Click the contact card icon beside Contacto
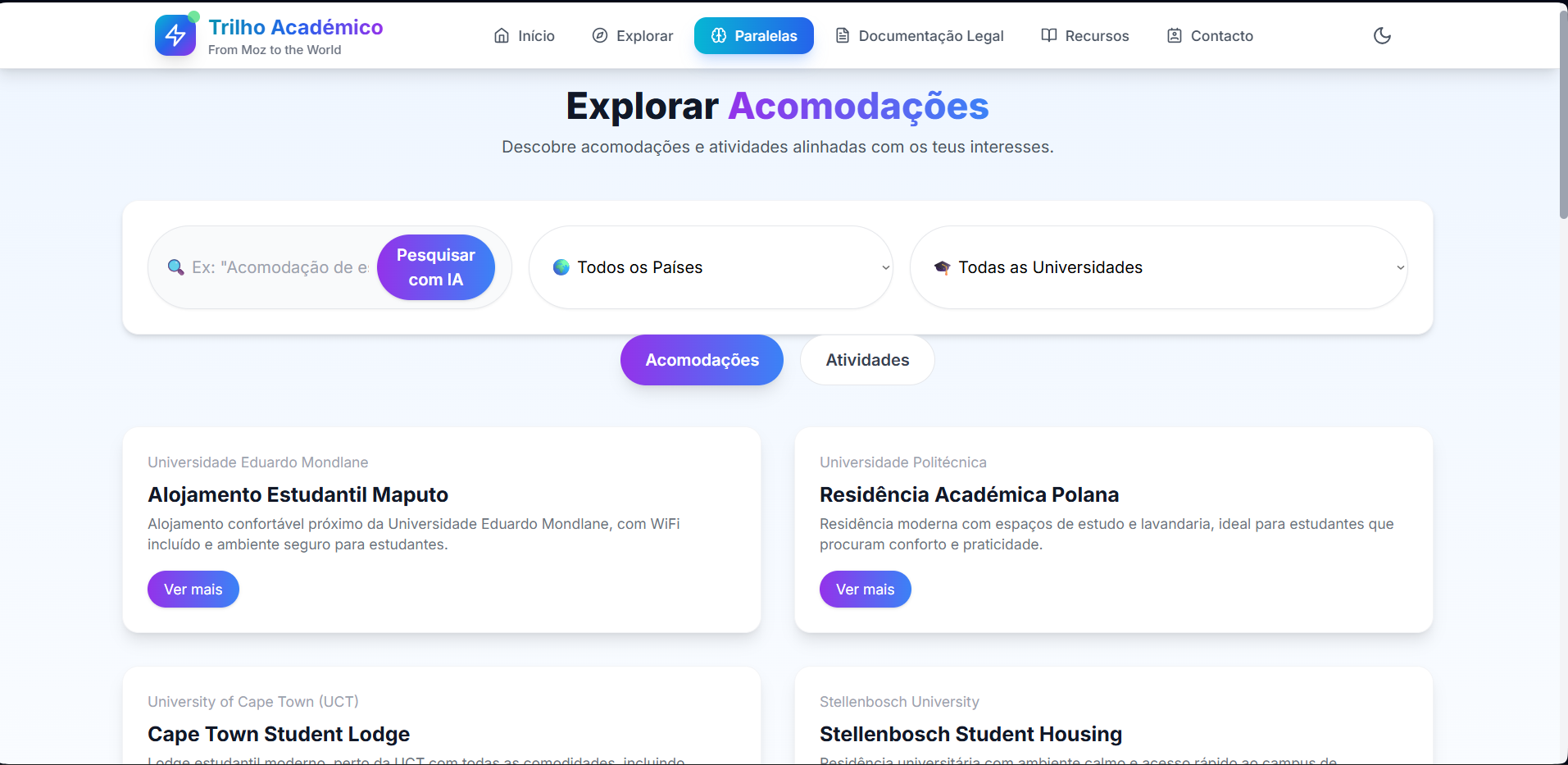Screen dimensions: 1568x765 coord(1175,35)
